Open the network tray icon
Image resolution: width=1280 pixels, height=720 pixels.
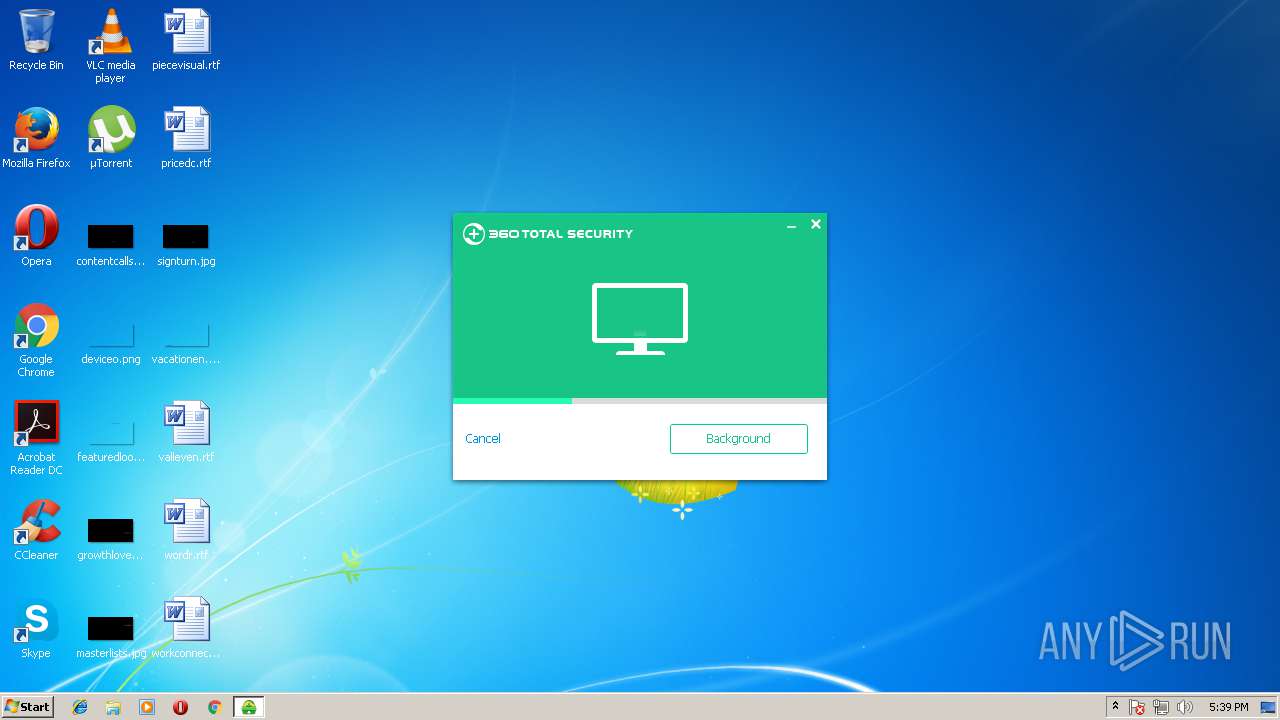(x=1161, y=707)
